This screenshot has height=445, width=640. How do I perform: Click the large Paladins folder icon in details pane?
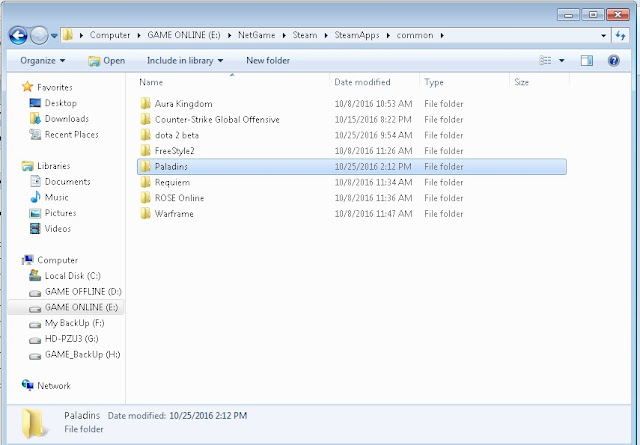click(33, 423)
